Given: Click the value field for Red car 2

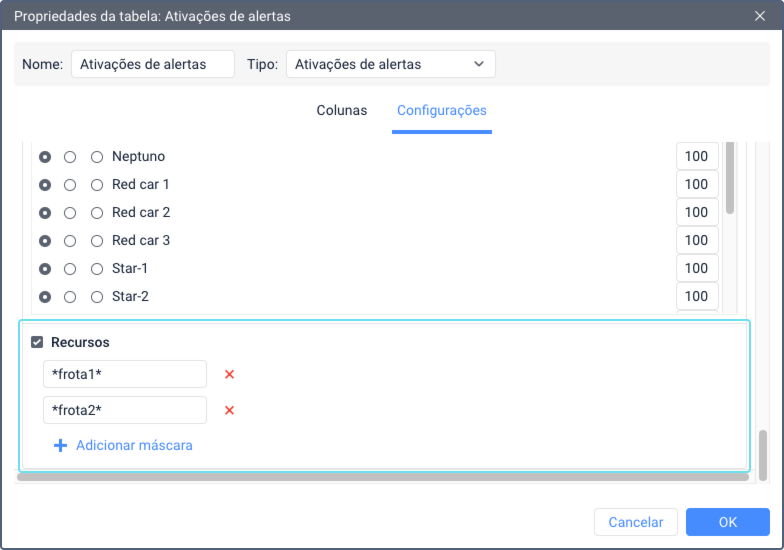Looking at the screenshot, I should click(697, 213).
